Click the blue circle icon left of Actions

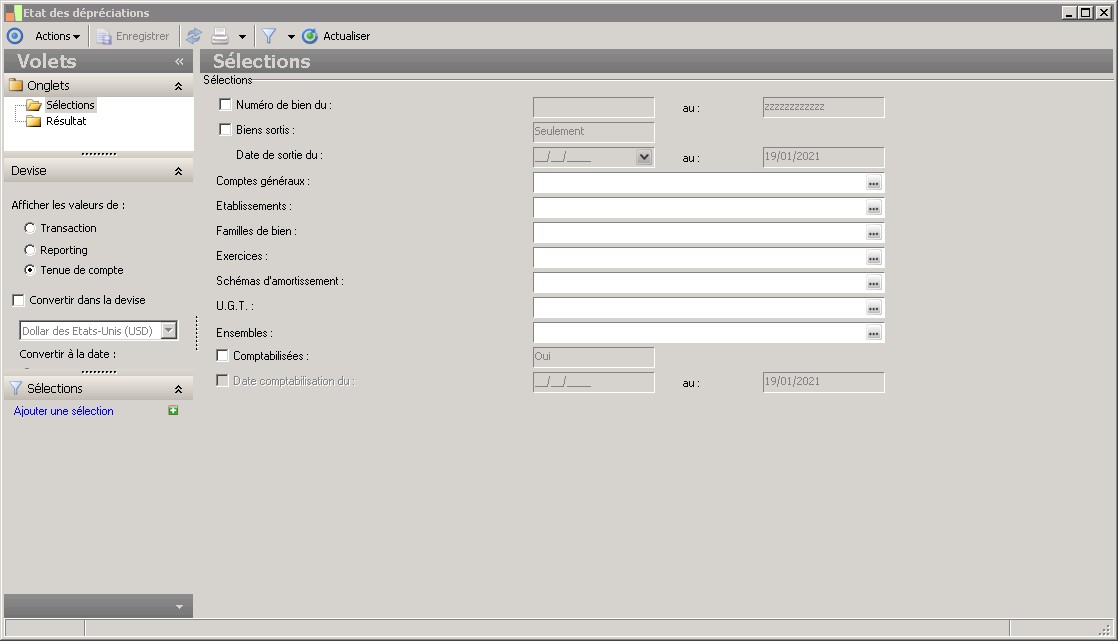click(x=15, y=36)
